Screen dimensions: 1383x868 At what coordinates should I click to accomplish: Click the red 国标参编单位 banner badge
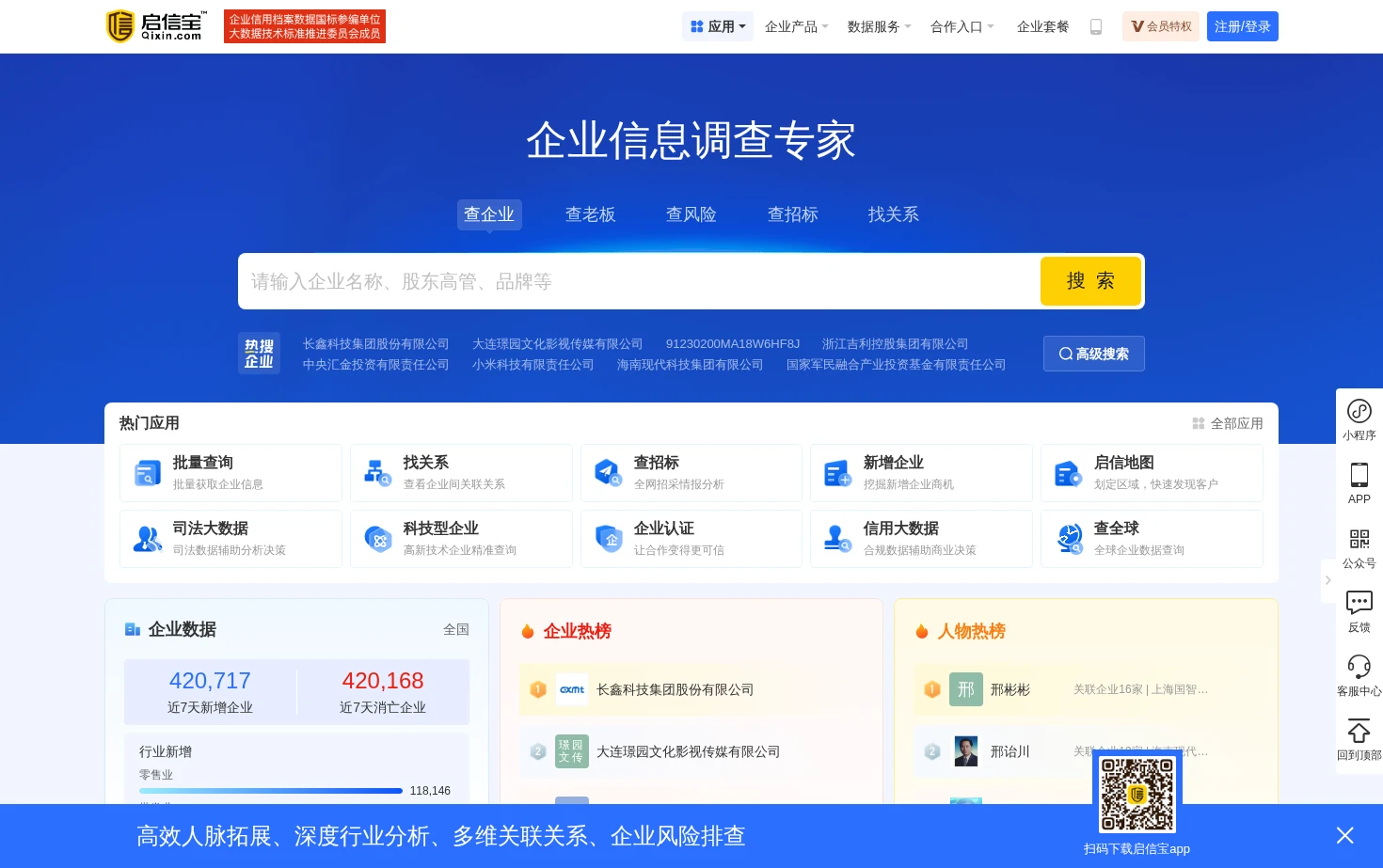[305, 26]
